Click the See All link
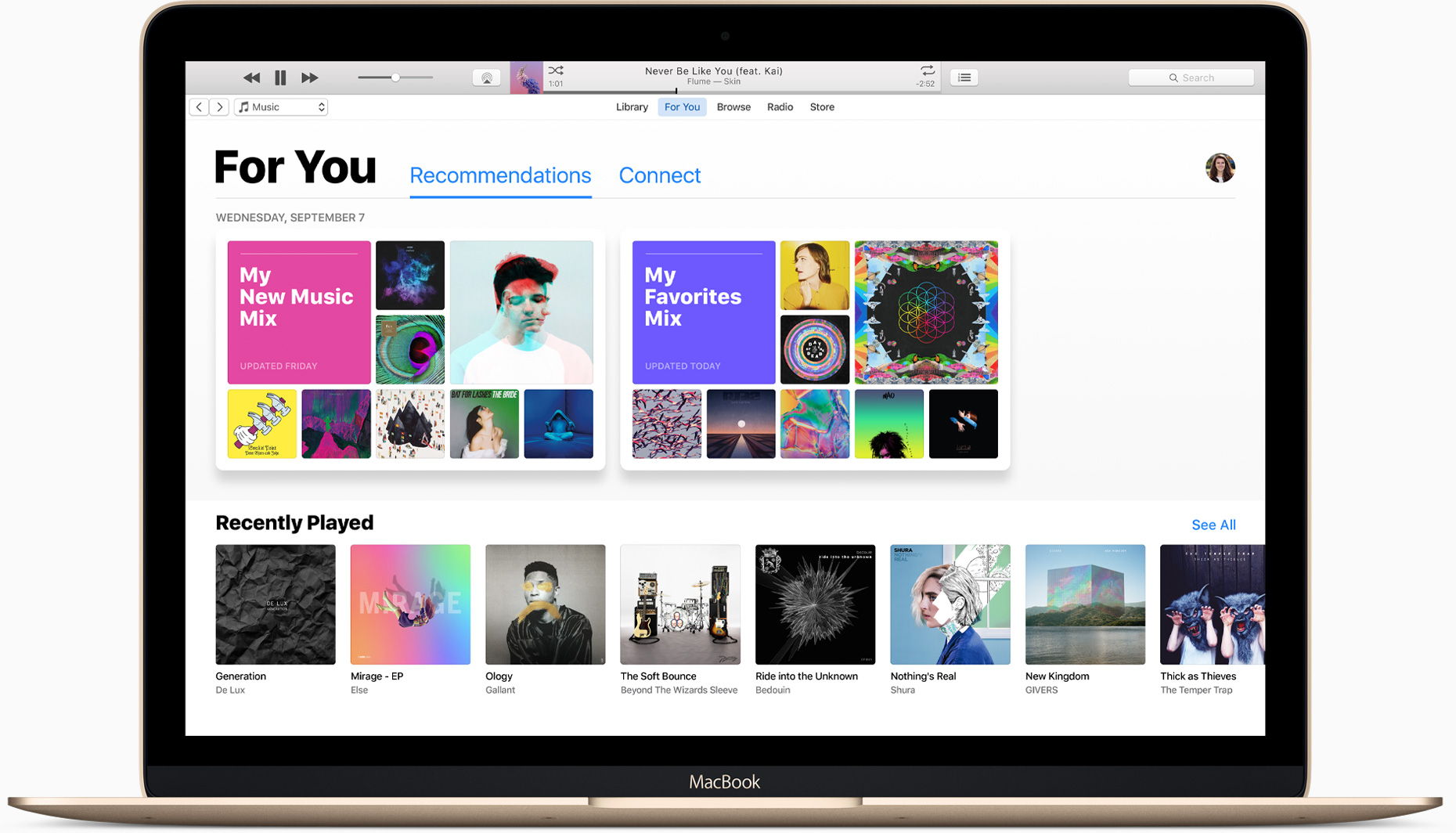 point(1213,525)
